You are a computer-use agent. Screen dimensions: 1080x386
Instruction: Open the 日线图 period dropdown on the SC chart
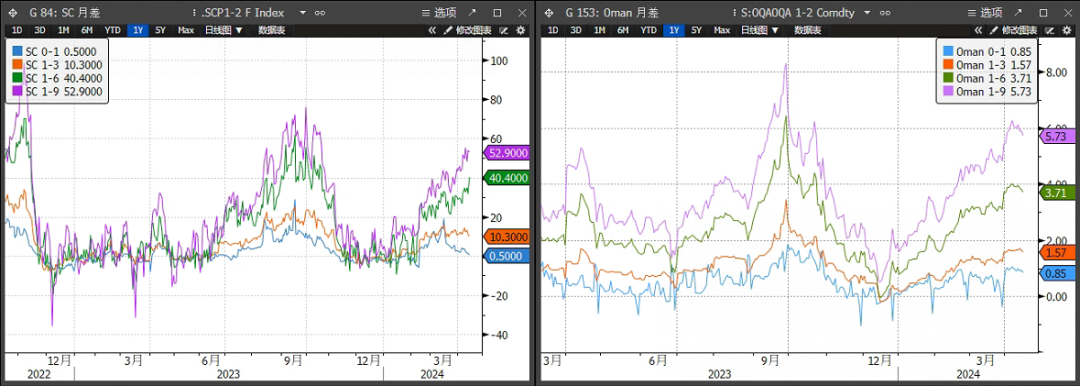point(224,30)
